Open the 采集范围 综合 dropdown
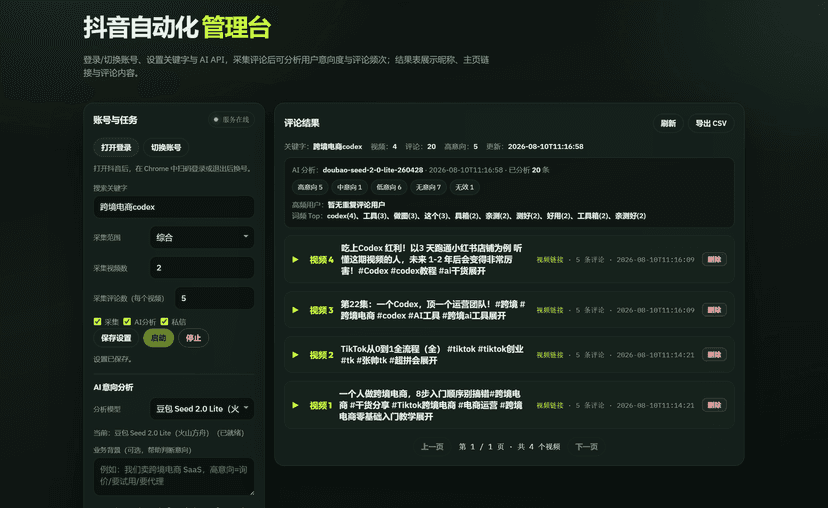 [202, 238]
